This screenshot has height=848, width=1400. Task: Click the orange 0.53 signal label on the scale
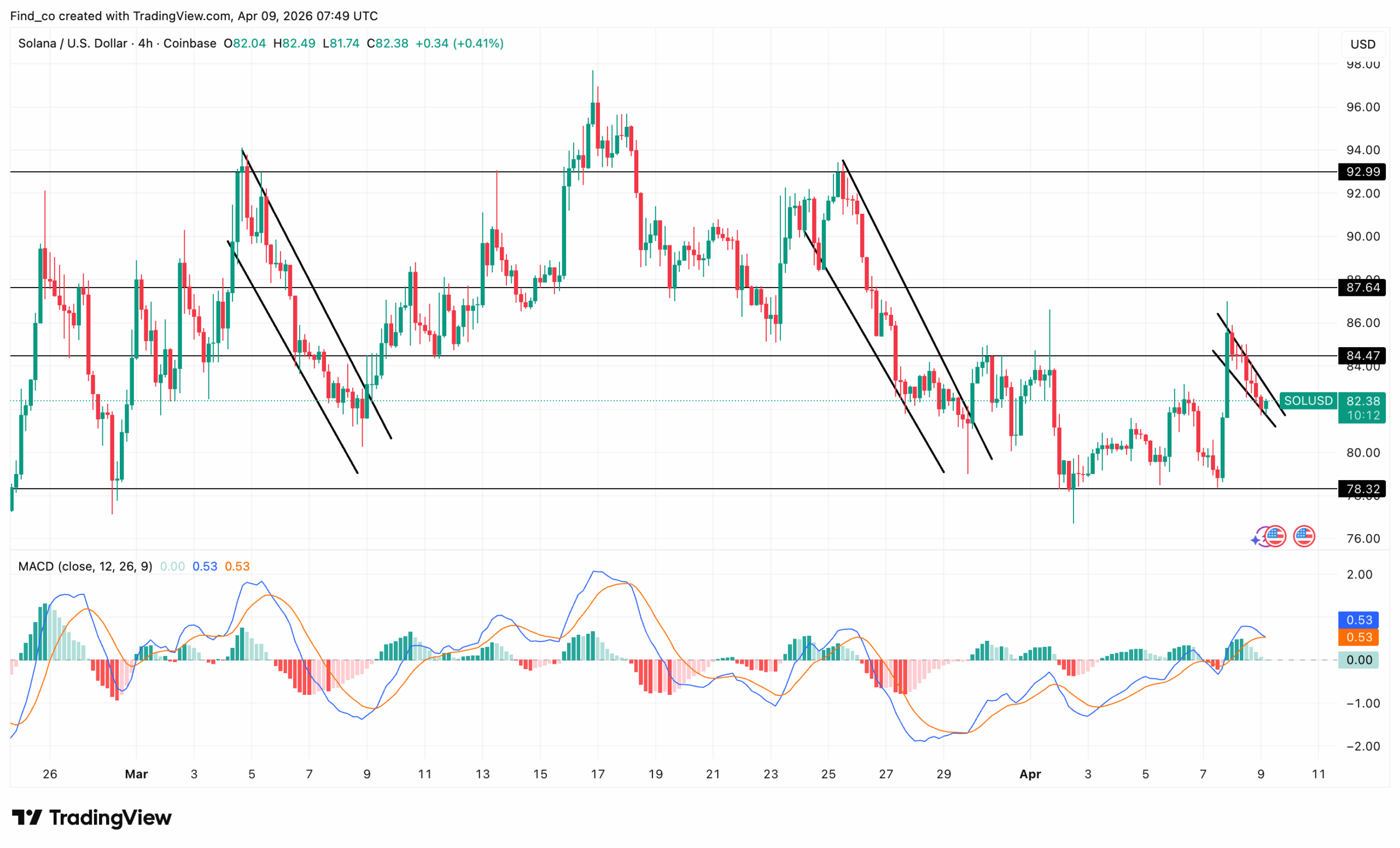click(x=1359, y=637)
